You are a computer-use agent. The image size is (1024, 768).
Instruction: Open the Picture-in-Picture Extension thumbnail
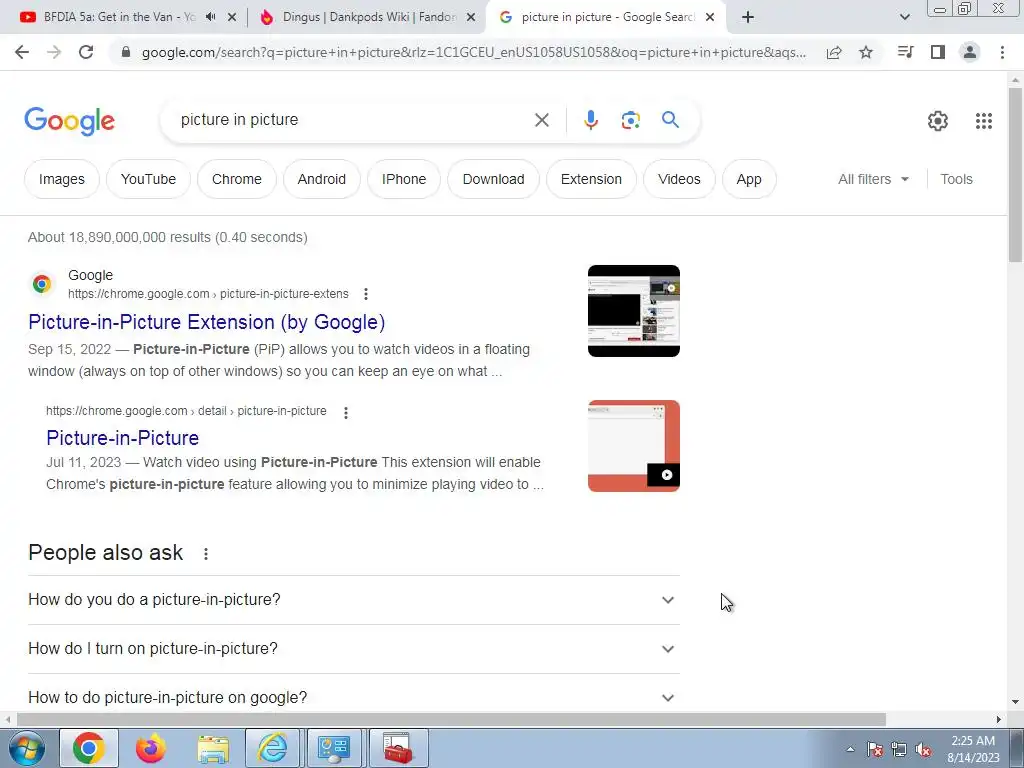[633, 311]
